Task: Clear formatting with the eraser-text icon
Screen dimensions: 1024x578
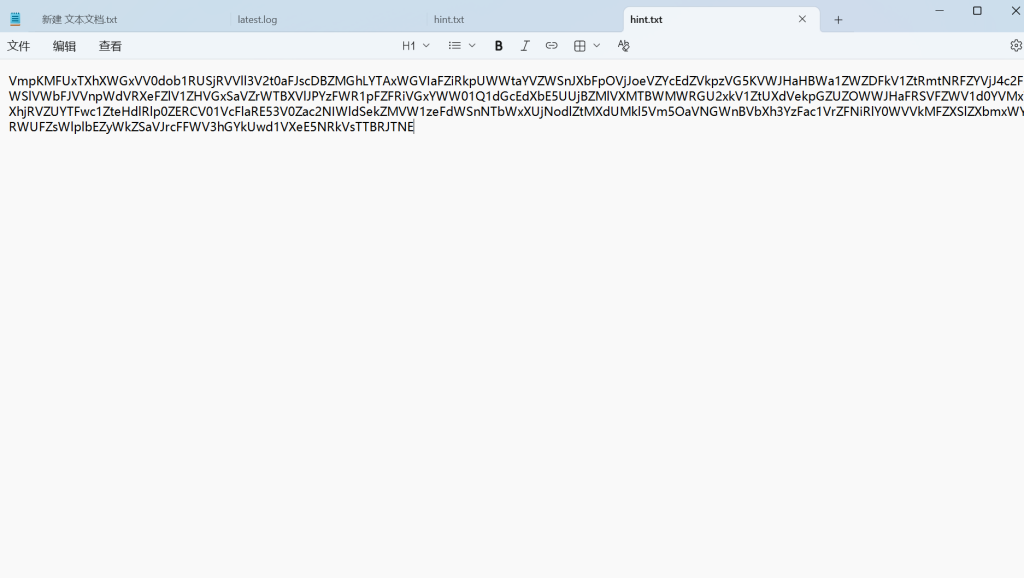Action: pos(624,46)
